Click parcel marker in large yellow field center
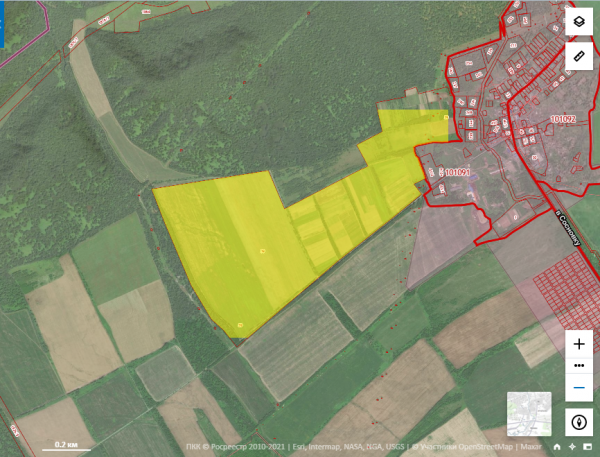This screenshot has width=600, height=457. point(262,251)
